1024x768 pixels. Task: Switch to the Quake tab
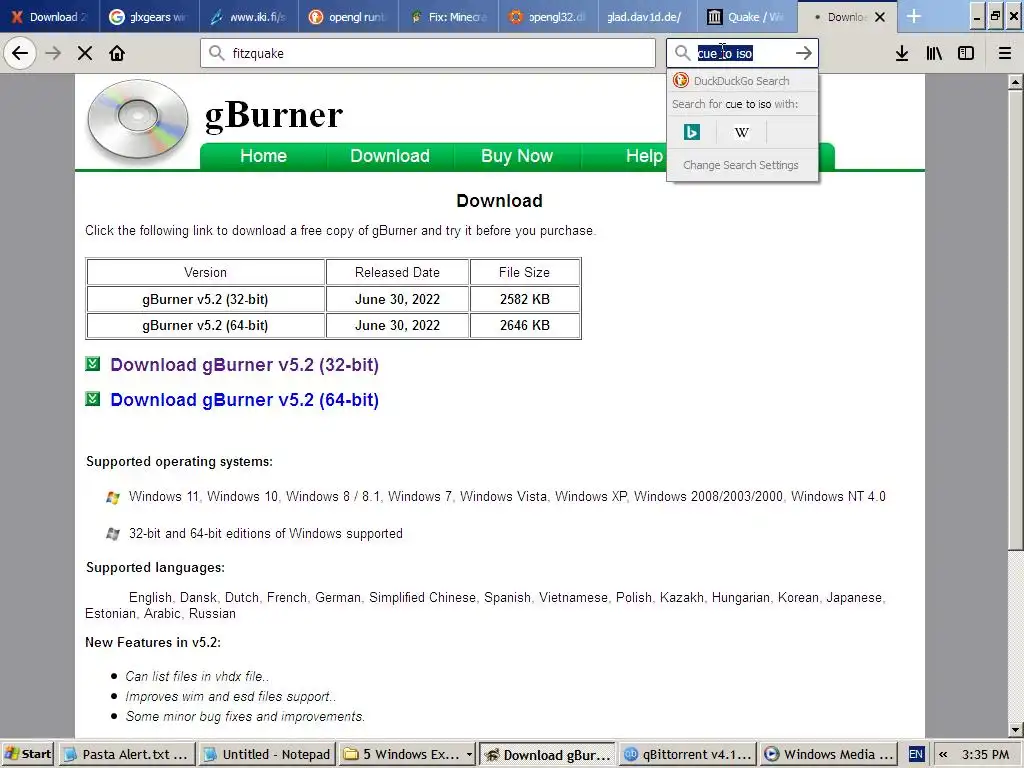[x=747, y=17]
